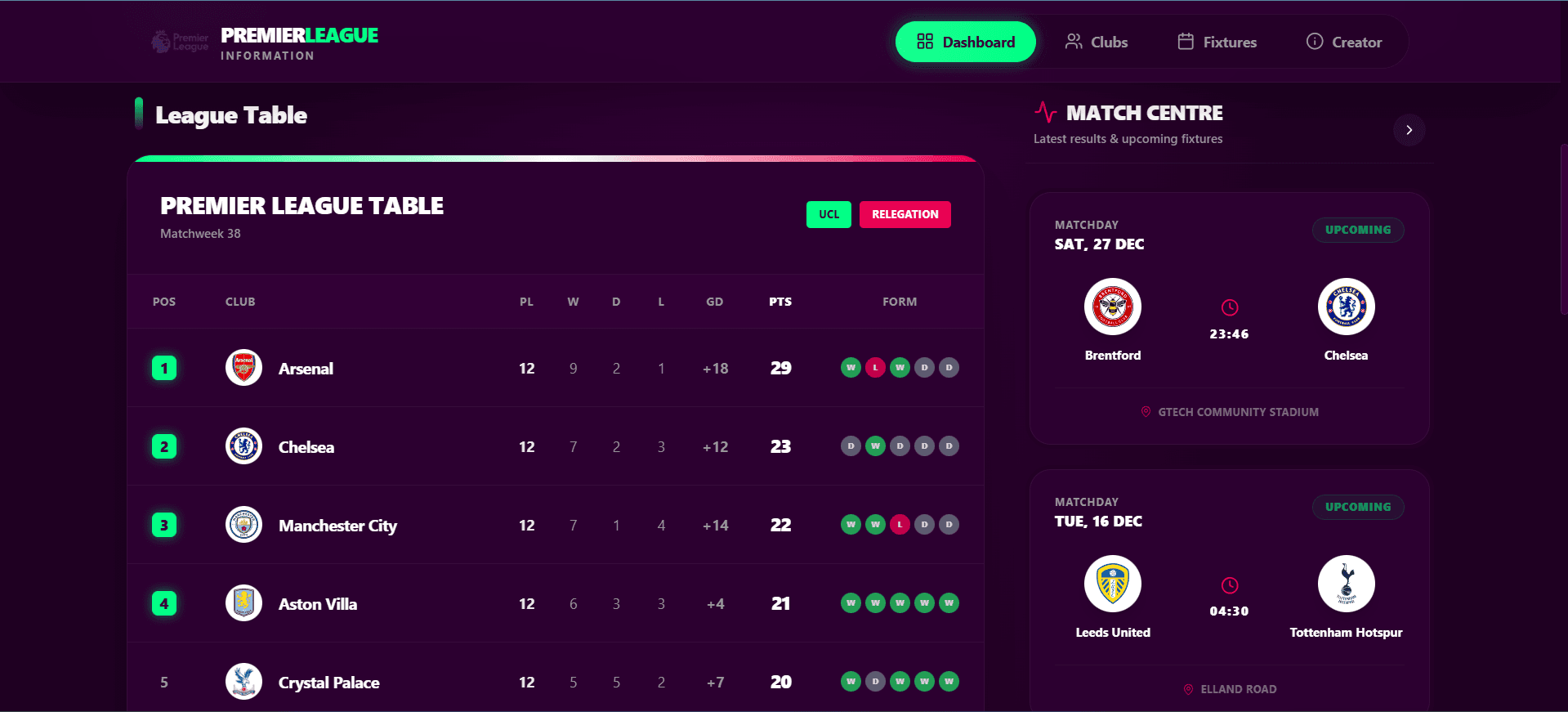This screenshot has width=1568, height=712.
Task: Click the UPCOMING status badge for Brentford vs Chelsea
Action: pyautogui.click(x=1357, y=230)
